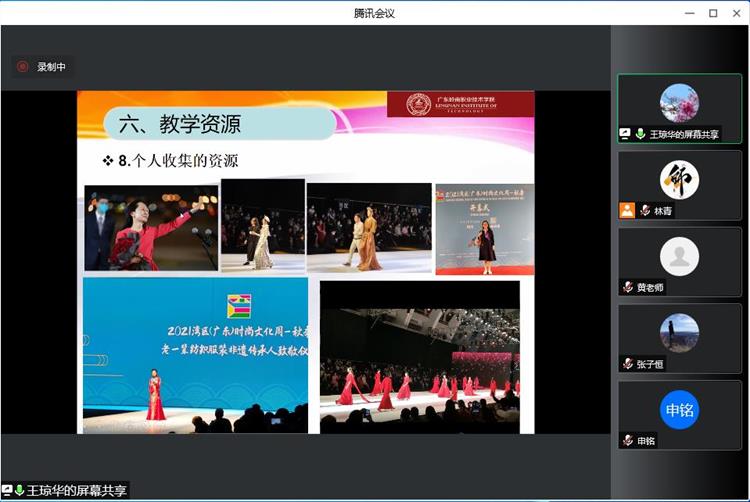
Task: Click 张子恒's muted microphone icon
Action: click(627, 364)
